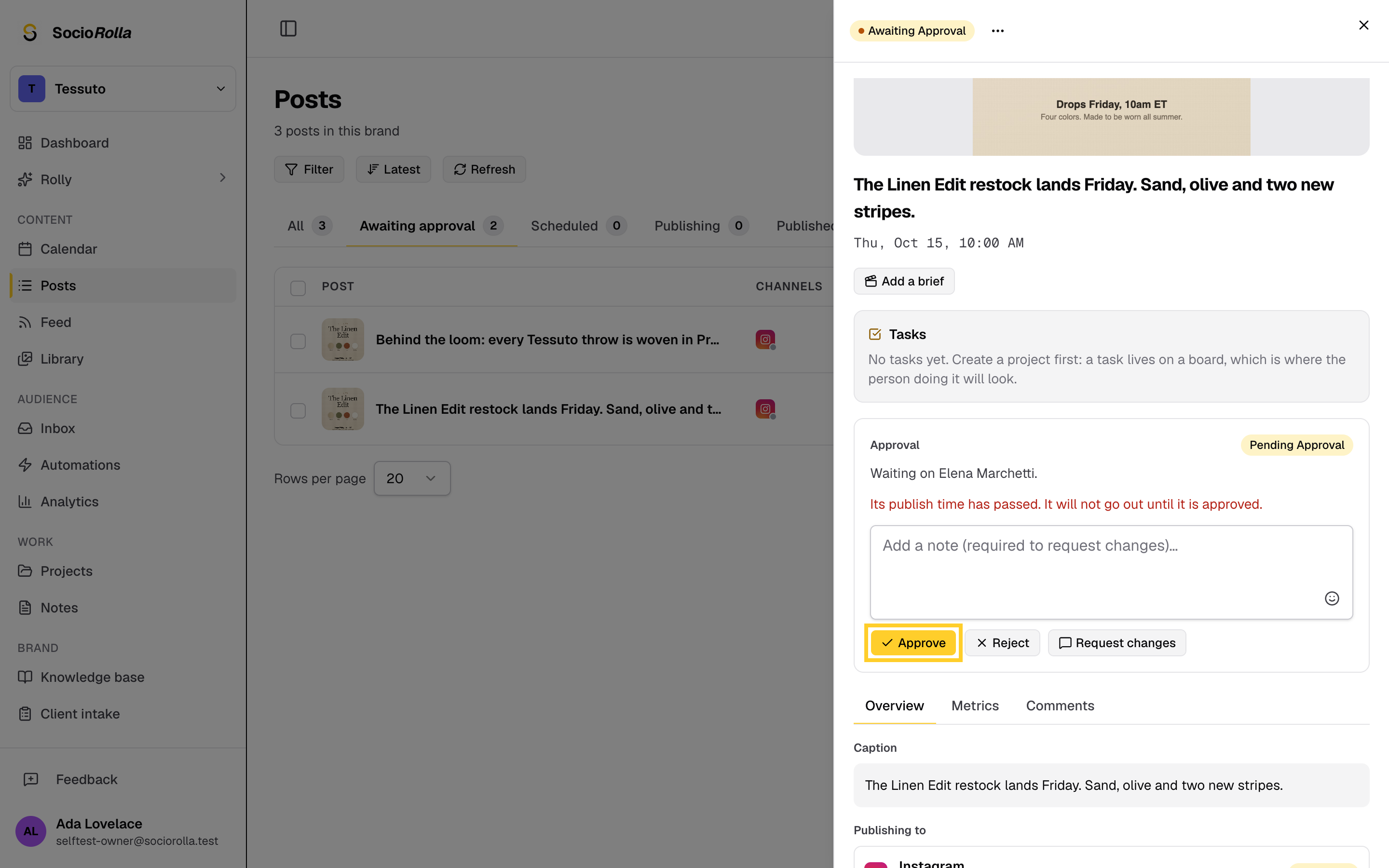1389x868 pixels.
Task: Open Client intake in sidebar
Action: tap(123, 714)
